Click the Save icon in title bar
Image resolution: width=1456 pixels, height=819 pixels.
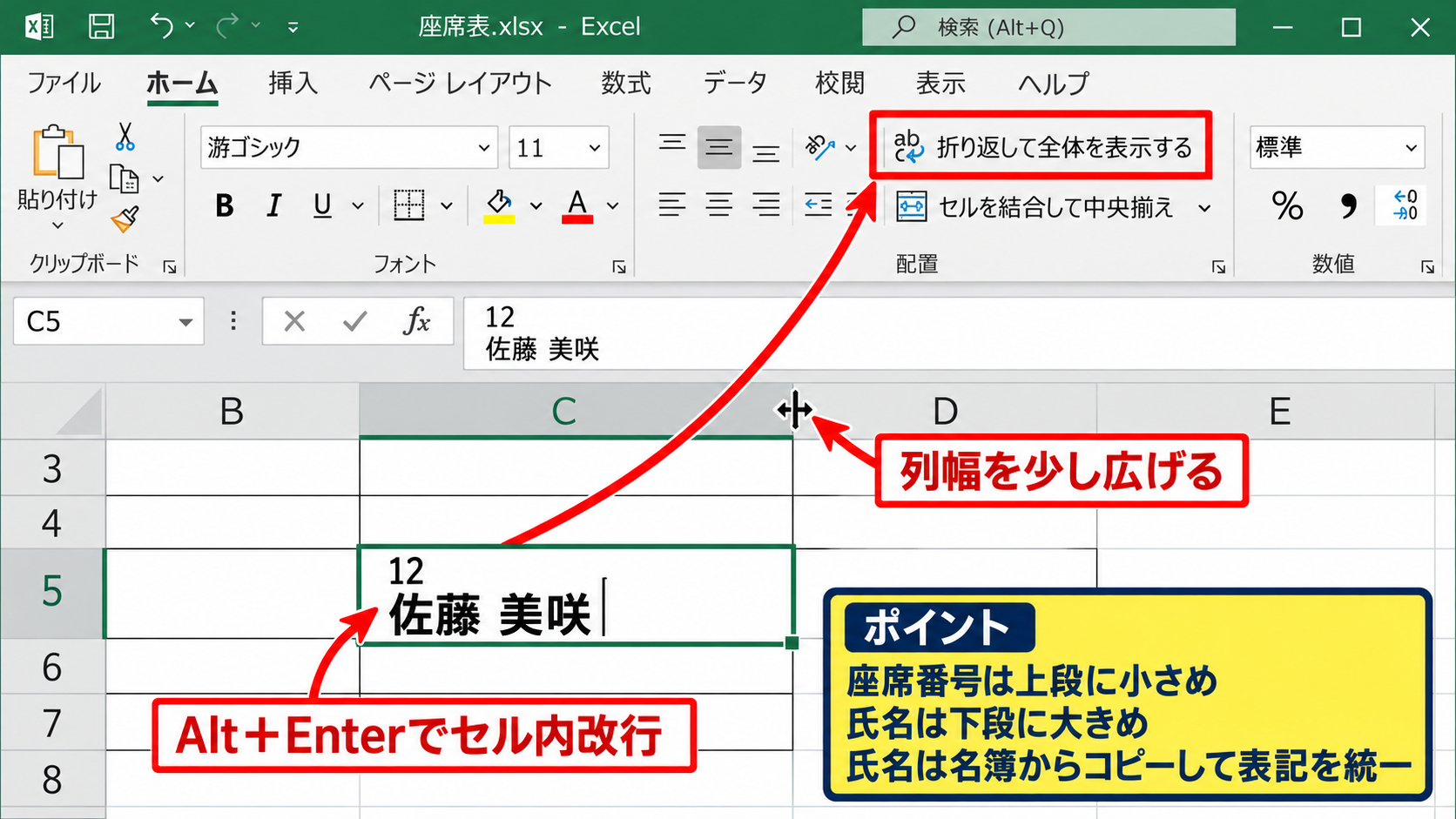101,27
